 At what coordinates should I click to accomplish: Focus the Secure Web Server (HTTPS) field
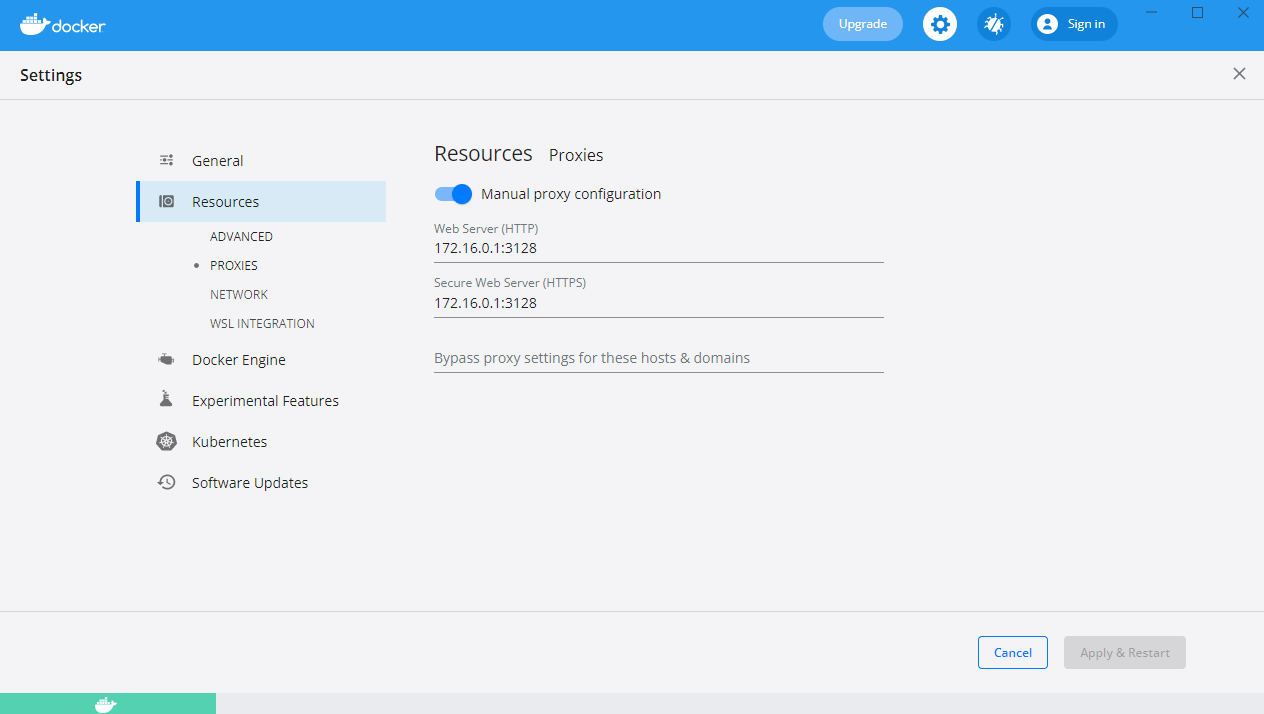tap(659, 303)
